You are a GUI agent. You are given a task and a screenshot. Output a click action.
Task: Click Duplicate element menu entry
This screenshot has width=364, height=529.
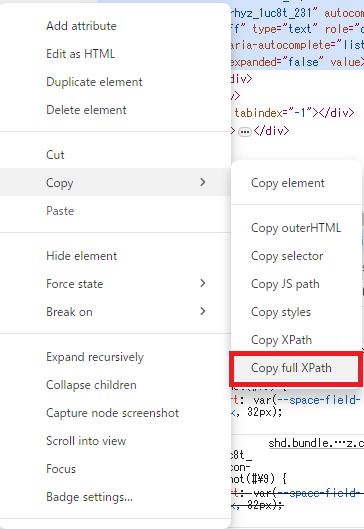(x=94, y=82)
